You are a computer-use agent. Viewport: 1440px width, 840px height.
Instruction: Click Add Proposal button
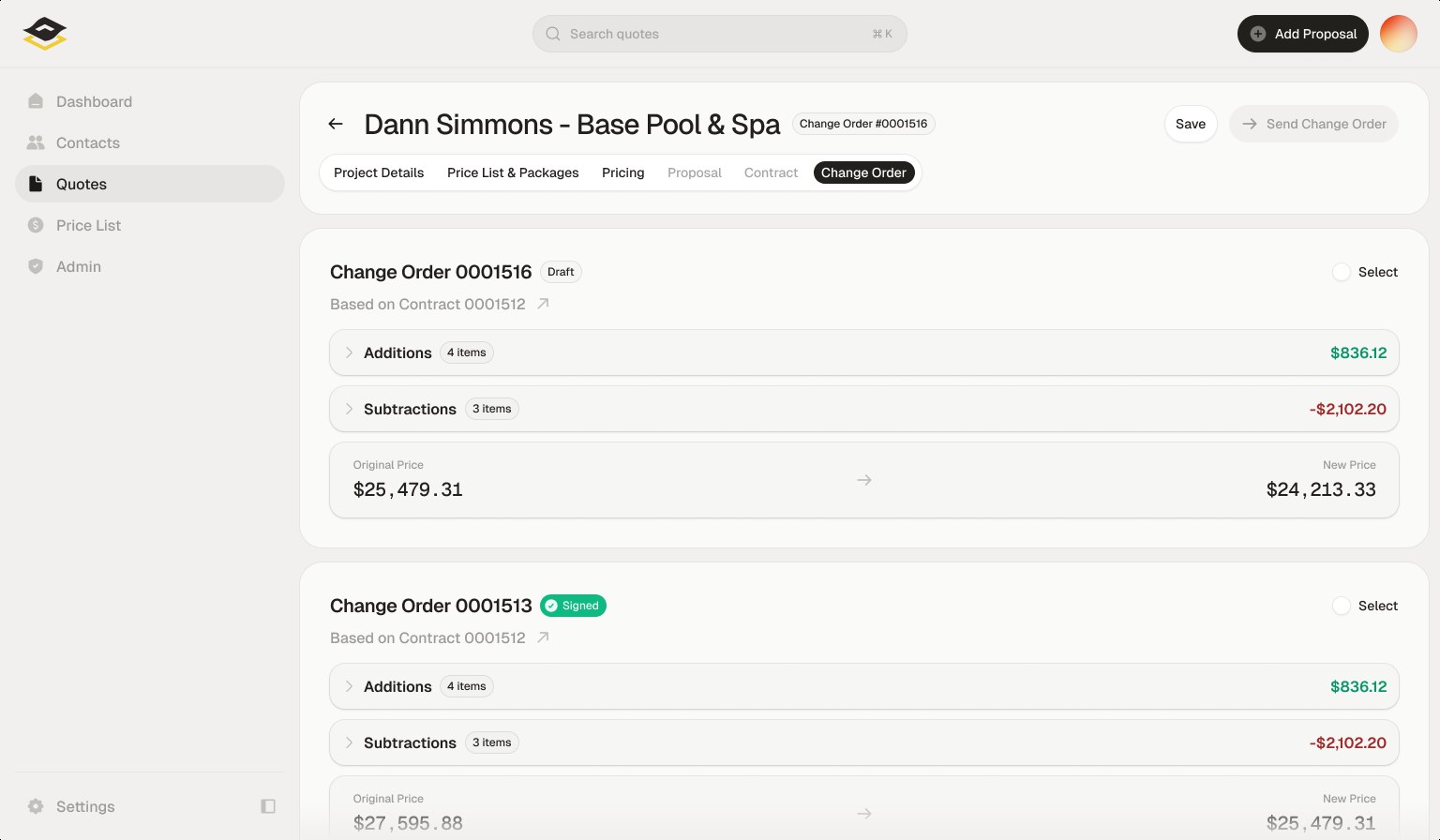(1303, 34)
